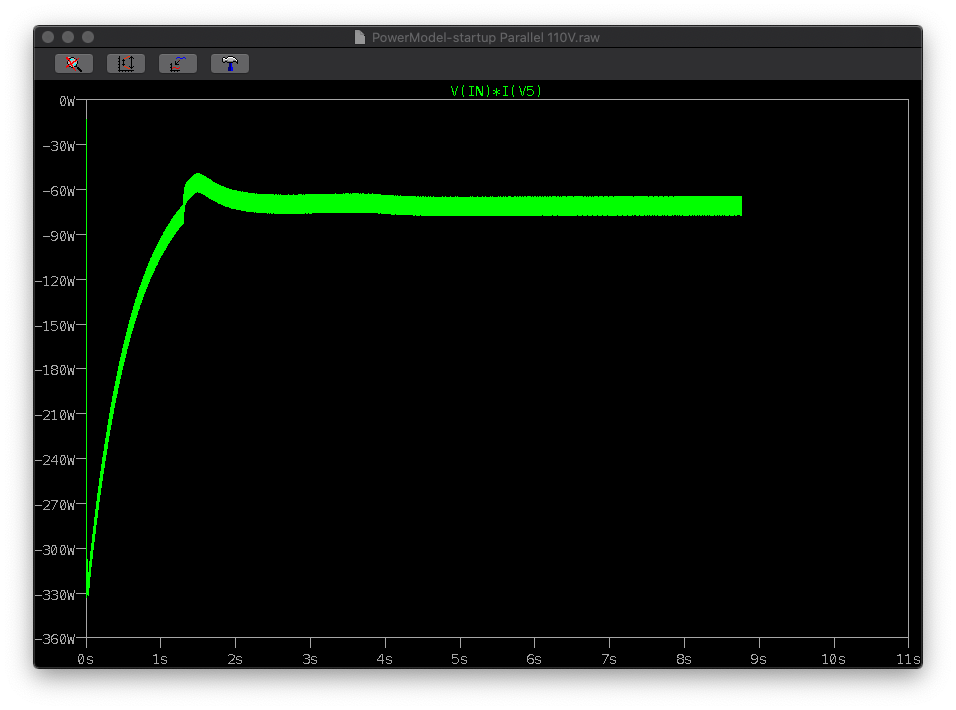
Task: Click the 0s time axis label
Action: click(x=85, y=659)
